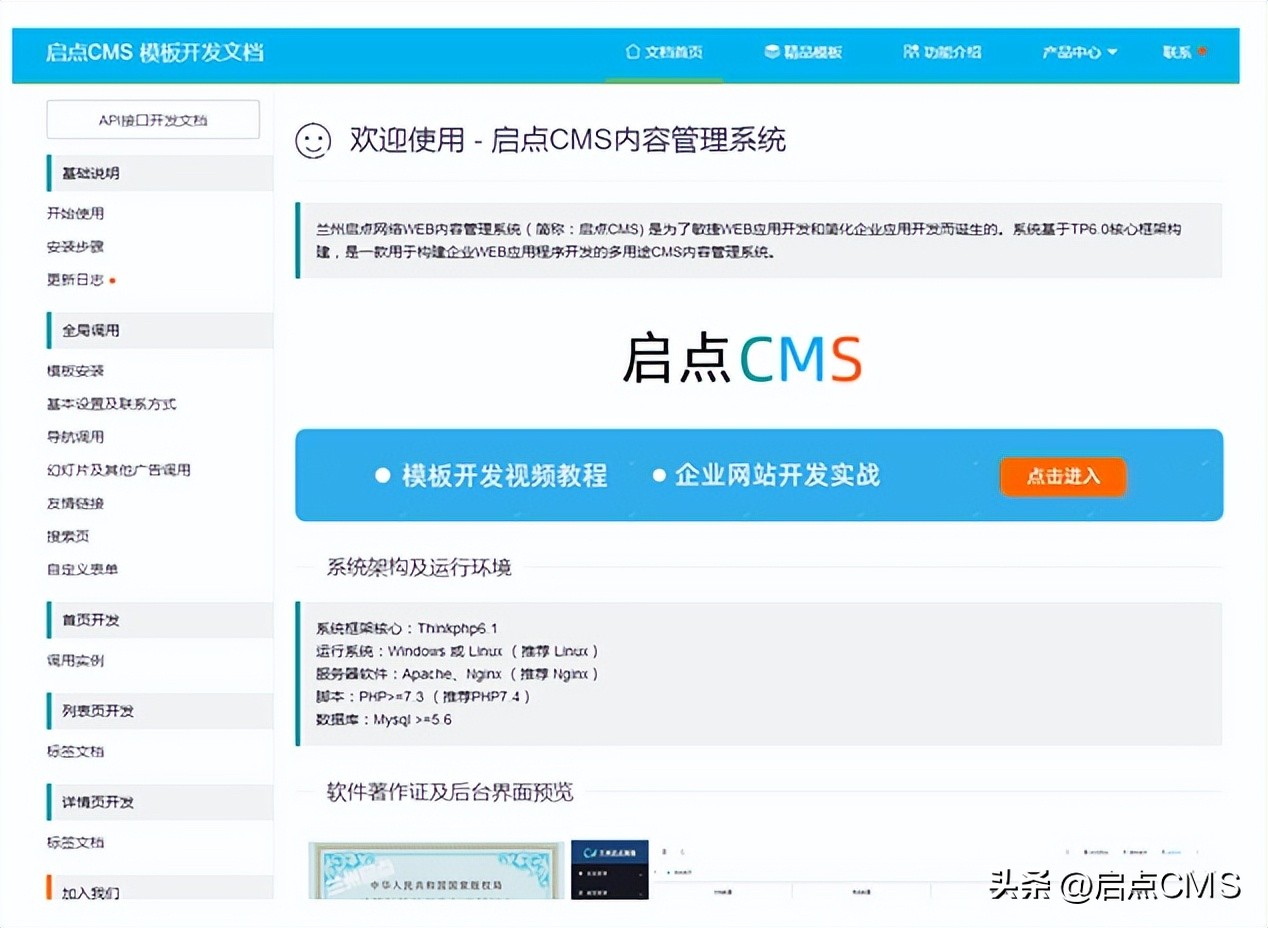The width and height of the screenshot is (1268, 928).
Task: Open the 启点CMS 模板开发文档 header title
Action: point(155,52)
